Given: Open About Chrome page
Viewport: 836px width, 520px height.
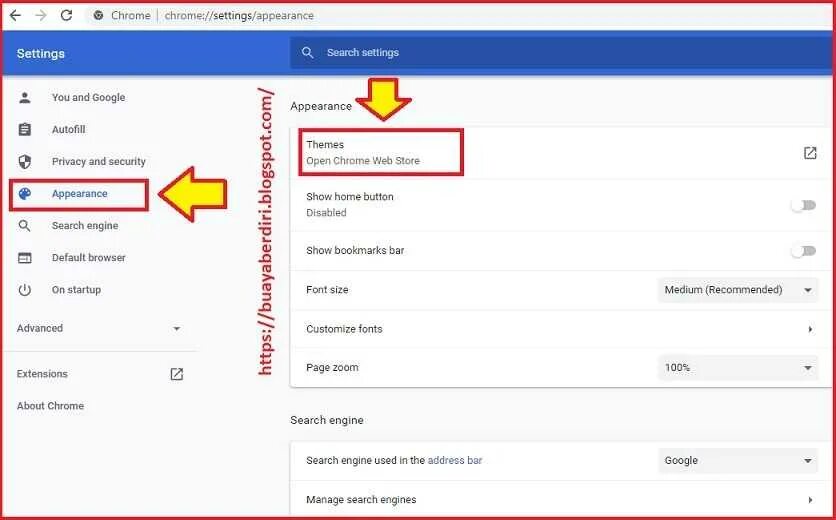Looking at the screenshot, I should (x=50, y=406).
